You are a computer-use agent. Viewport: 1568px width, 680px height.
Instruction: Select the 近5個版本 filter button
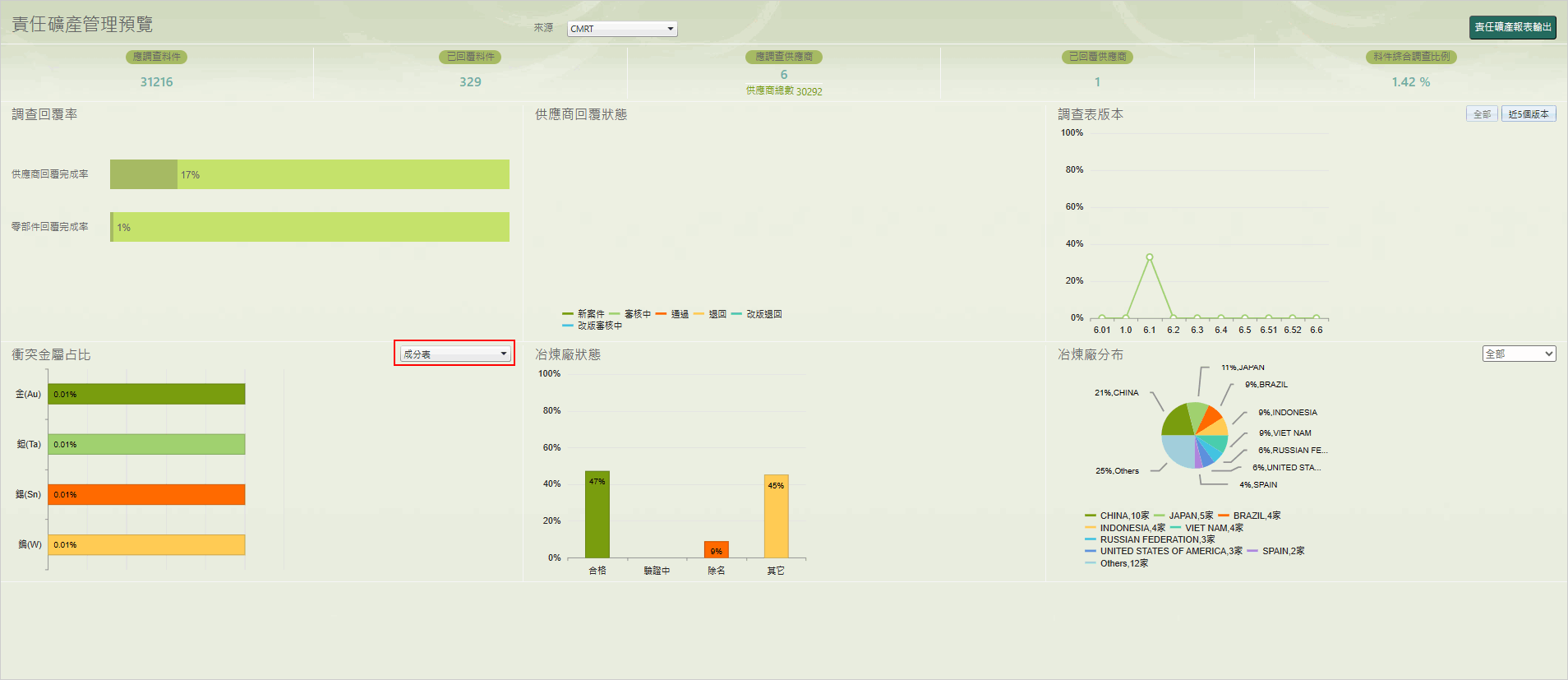[x=1529, y=114]
